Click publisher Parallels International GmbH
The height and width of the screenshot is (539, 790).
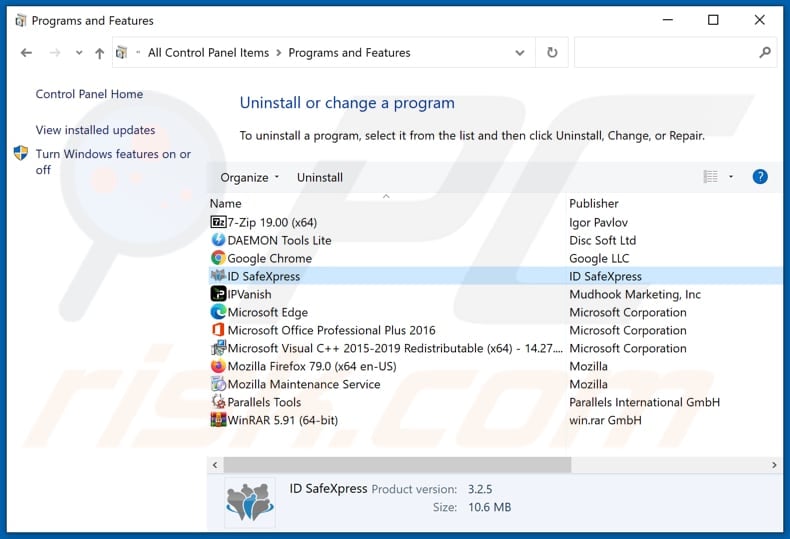(644, 402)
